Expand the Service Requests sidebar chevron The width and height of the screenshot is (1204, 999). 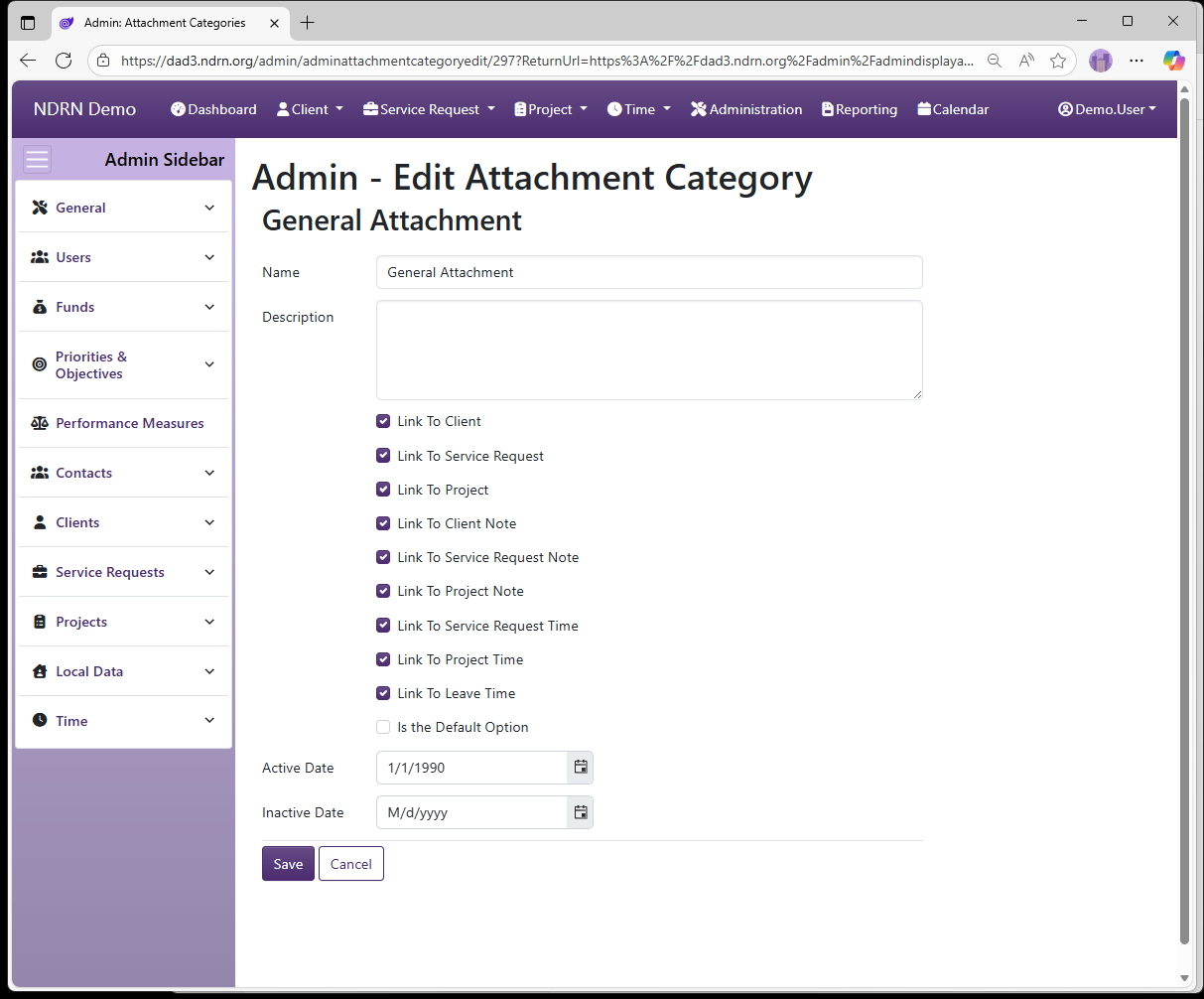pos(209,572)
